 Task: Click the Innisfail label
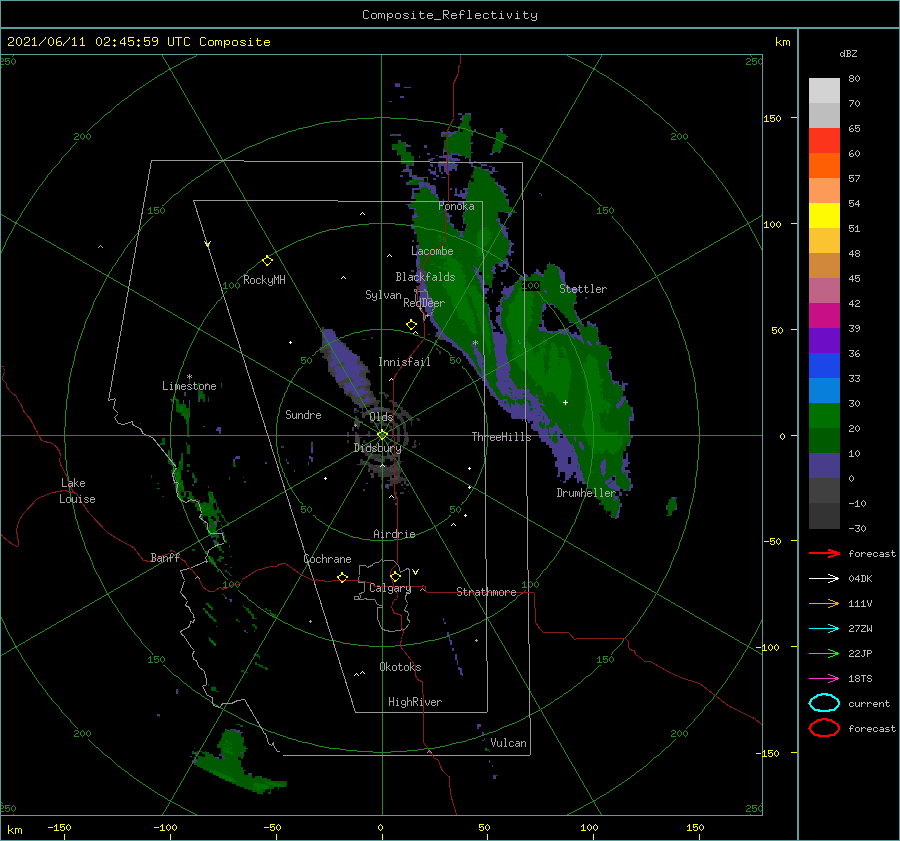pyautogui.click(x=404, y=362)
